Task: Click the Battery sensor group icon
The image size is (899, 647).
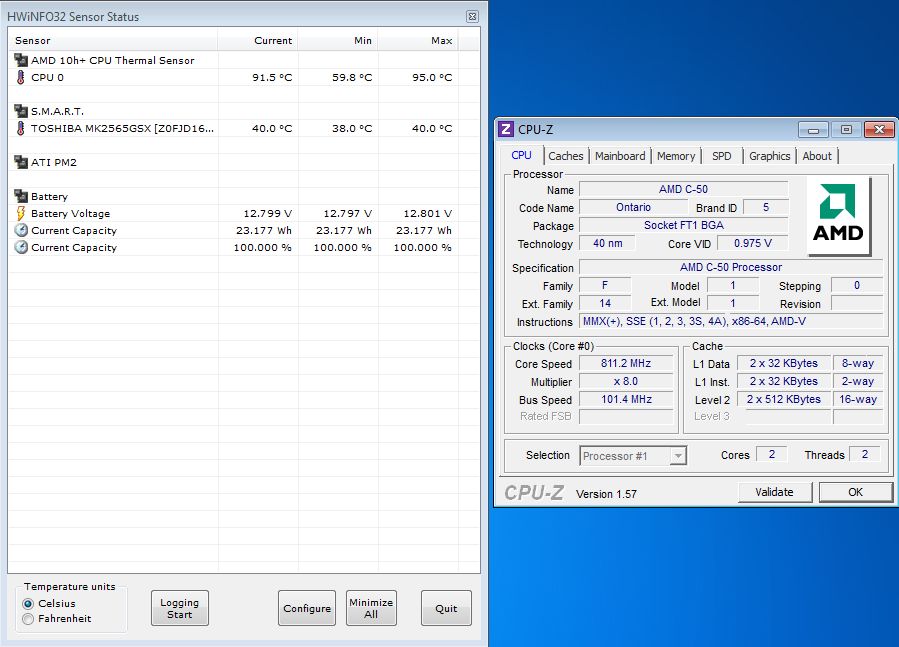Action: [21, 196]
